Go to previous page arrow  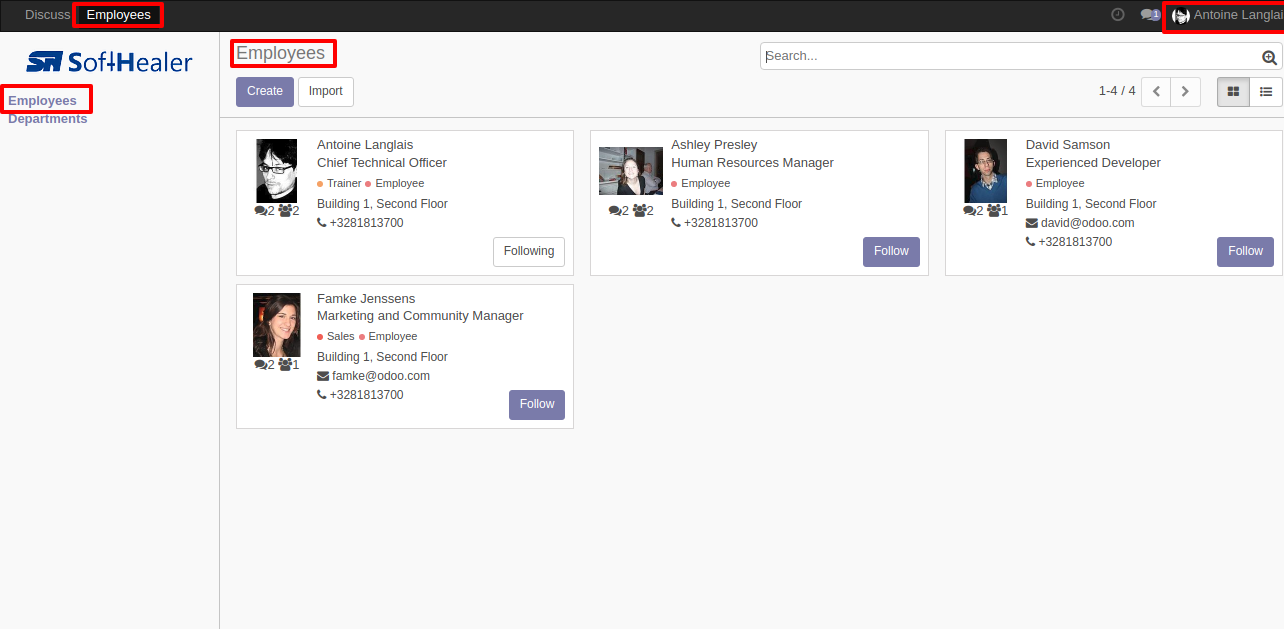pos(1156,91)
